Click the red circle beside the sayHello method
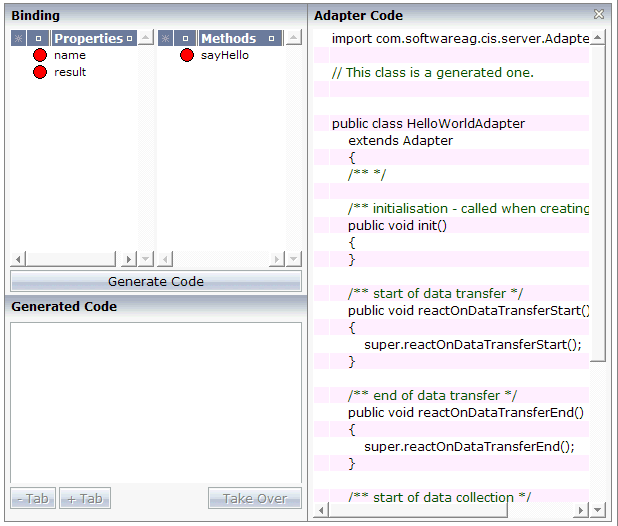Image resolution: width=618 pixels, height=526 pixels. 187,55
